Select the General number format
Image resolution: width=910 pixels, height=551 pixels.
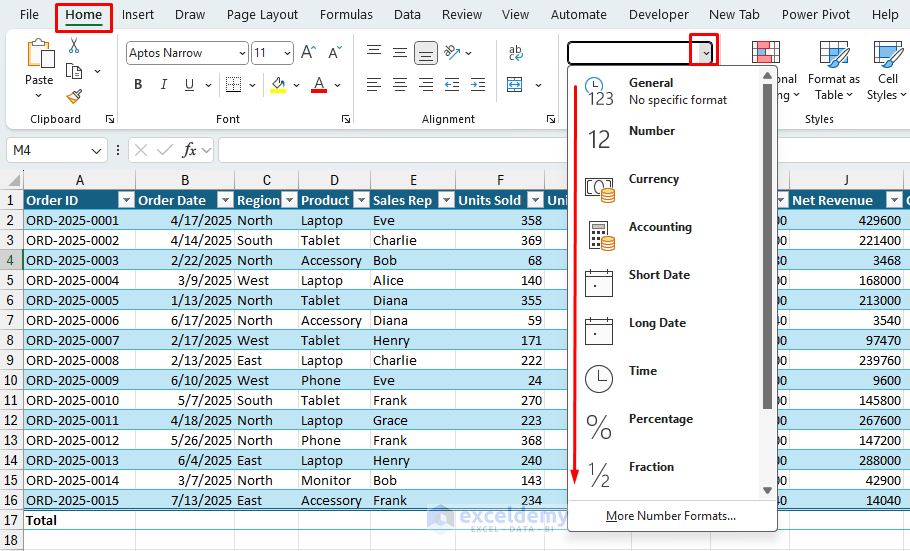[665, 91]
